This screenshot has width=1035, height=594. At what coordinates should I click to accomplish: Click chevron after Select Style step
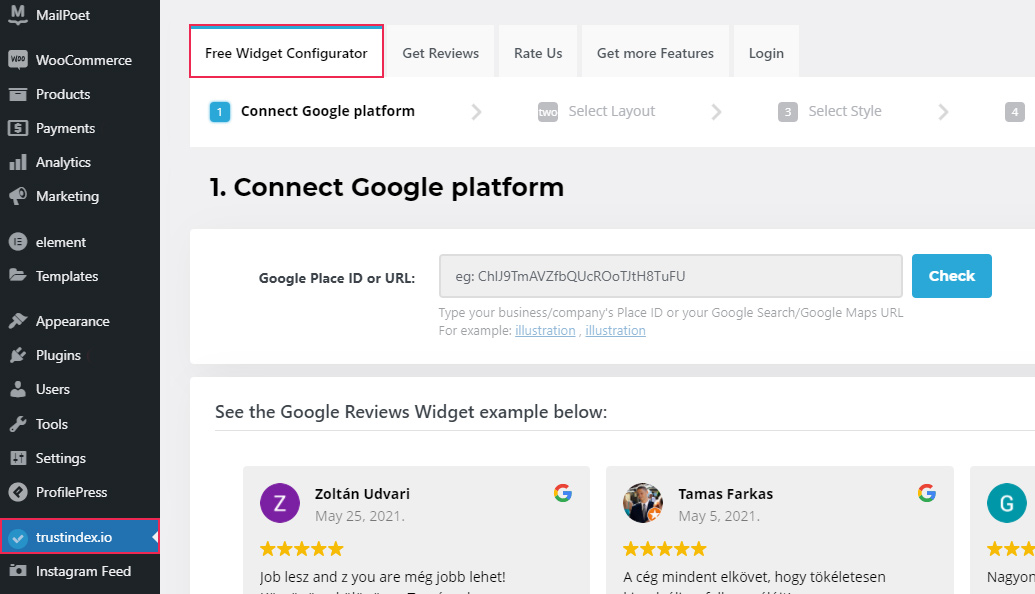click(943, 112)
